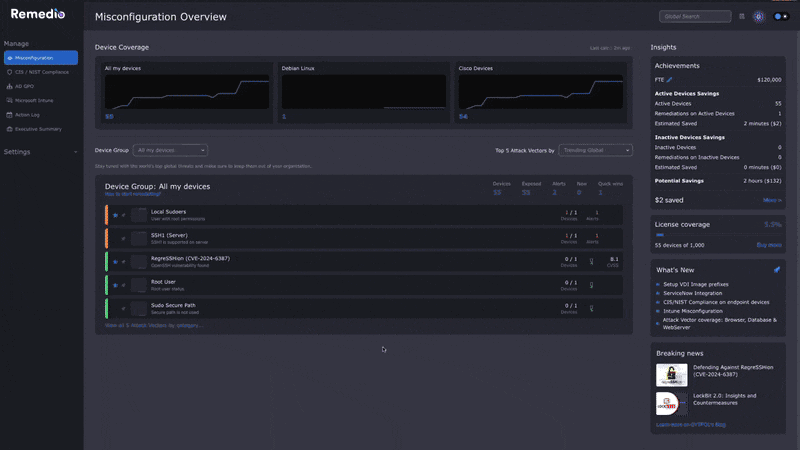
Task: Click the count under the Cisco Devices chart
Action: click(463, 117)
